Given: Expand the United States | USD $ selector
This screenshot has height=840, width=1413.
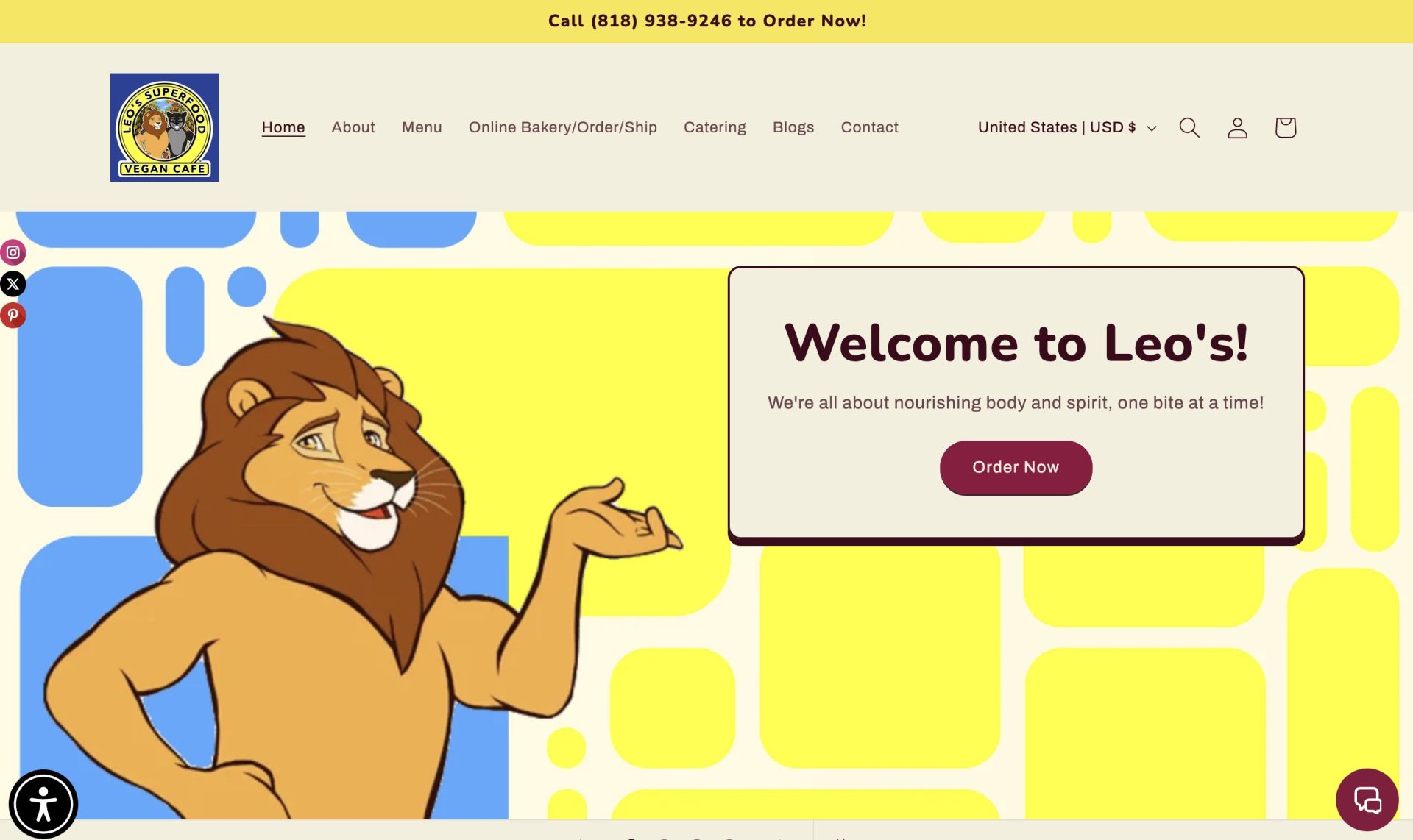Looking at the screenshot, I should (x=1067, y=127).
